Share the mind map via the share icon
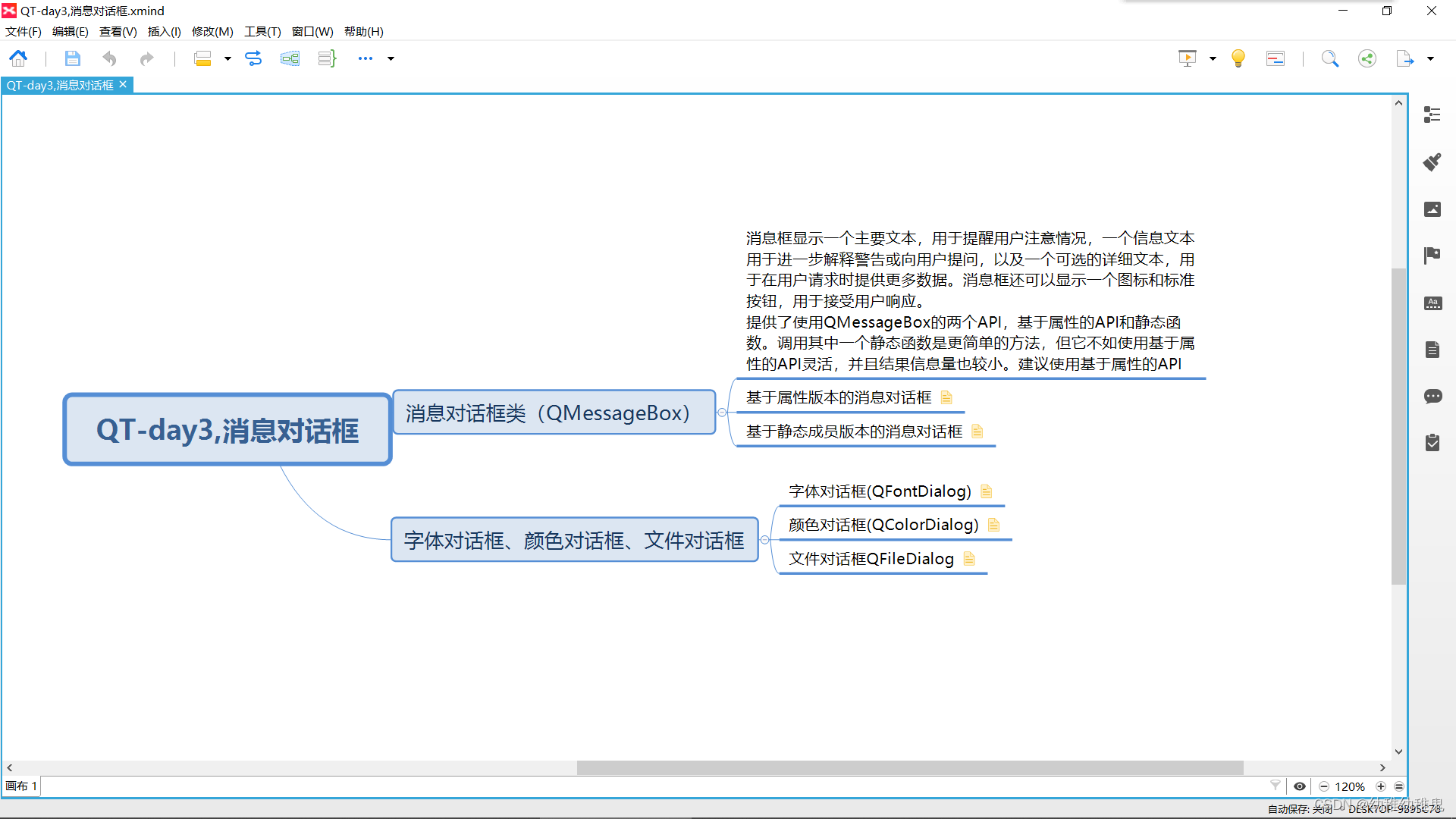This screenshot has width=1456, height=819. (1367, 58)
